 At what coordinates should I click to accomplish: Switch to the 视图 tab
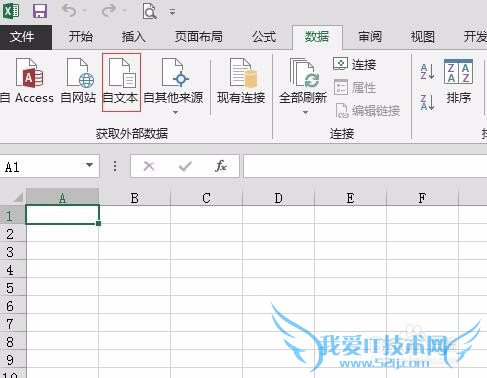(x=423, y=37)
